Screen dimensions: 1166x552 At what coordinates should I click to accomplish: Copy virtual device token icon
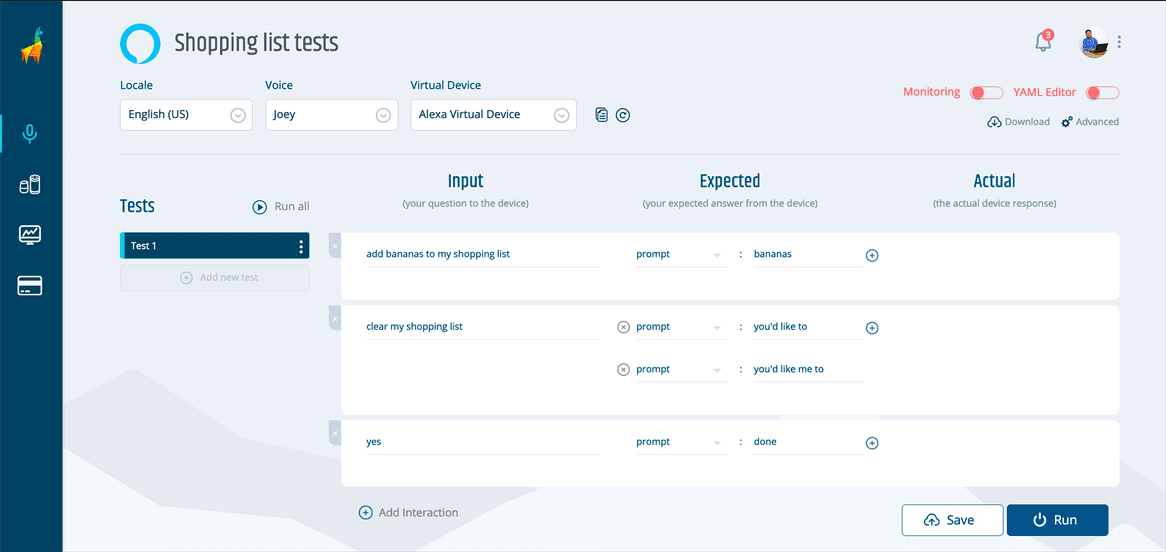(602, 115)
